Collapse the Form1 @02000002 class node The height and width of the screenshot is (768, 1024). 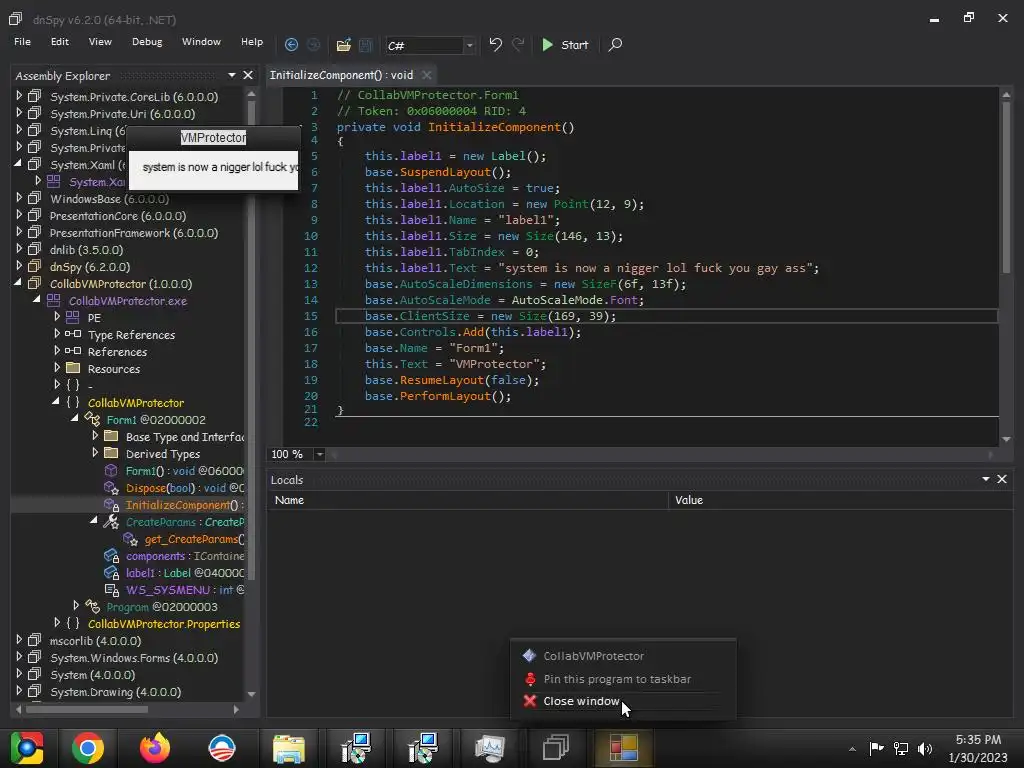pos(75,419)
